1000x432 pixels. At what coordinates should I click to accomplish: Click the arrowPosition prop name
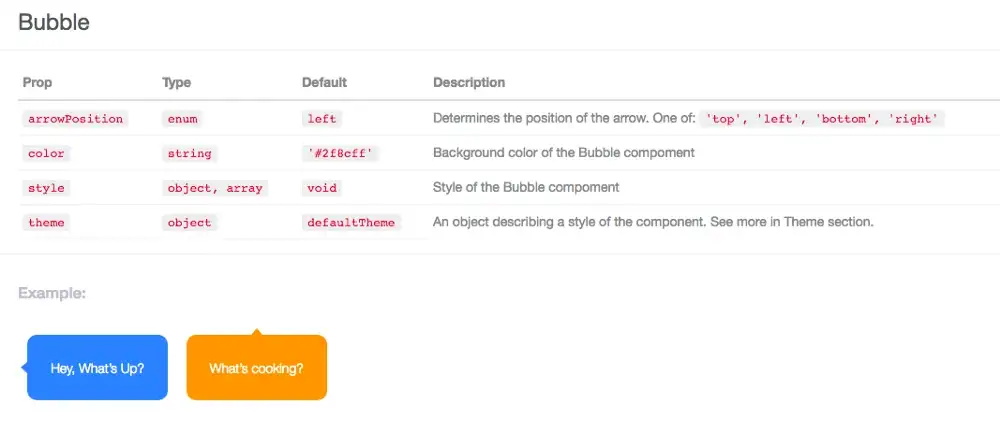click(75, 118)
